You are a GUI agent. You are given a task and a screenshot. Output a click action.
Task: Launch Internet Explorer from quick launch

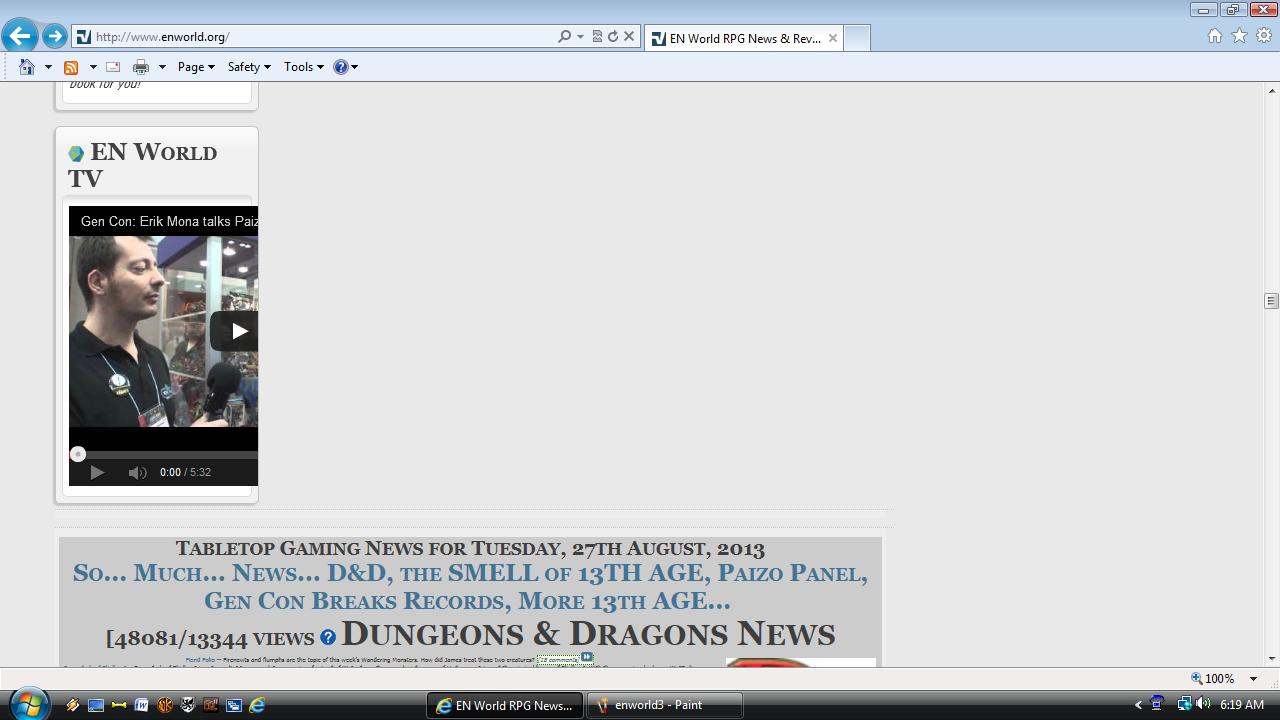pos(257,705)
